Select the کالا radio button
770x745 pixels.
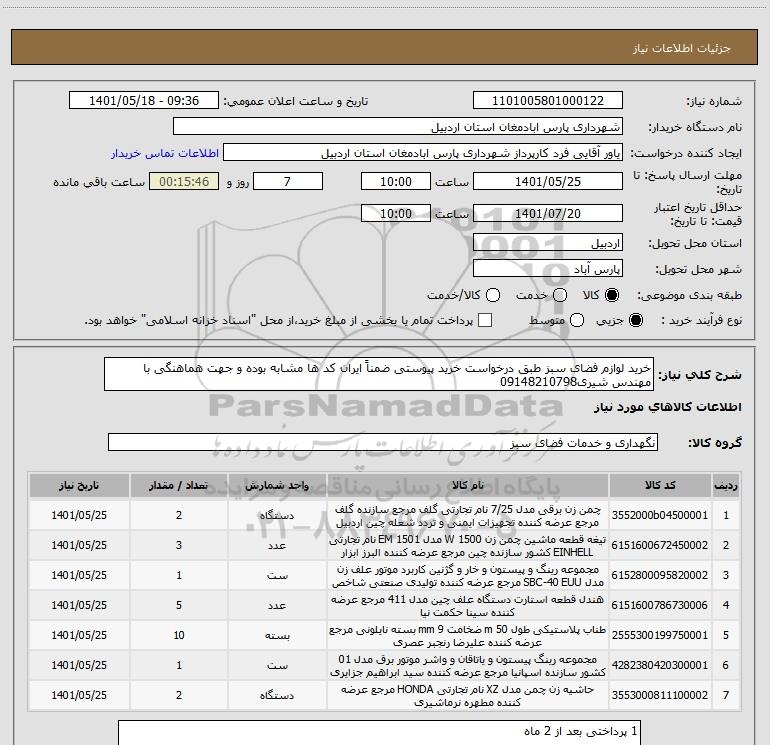612,295
